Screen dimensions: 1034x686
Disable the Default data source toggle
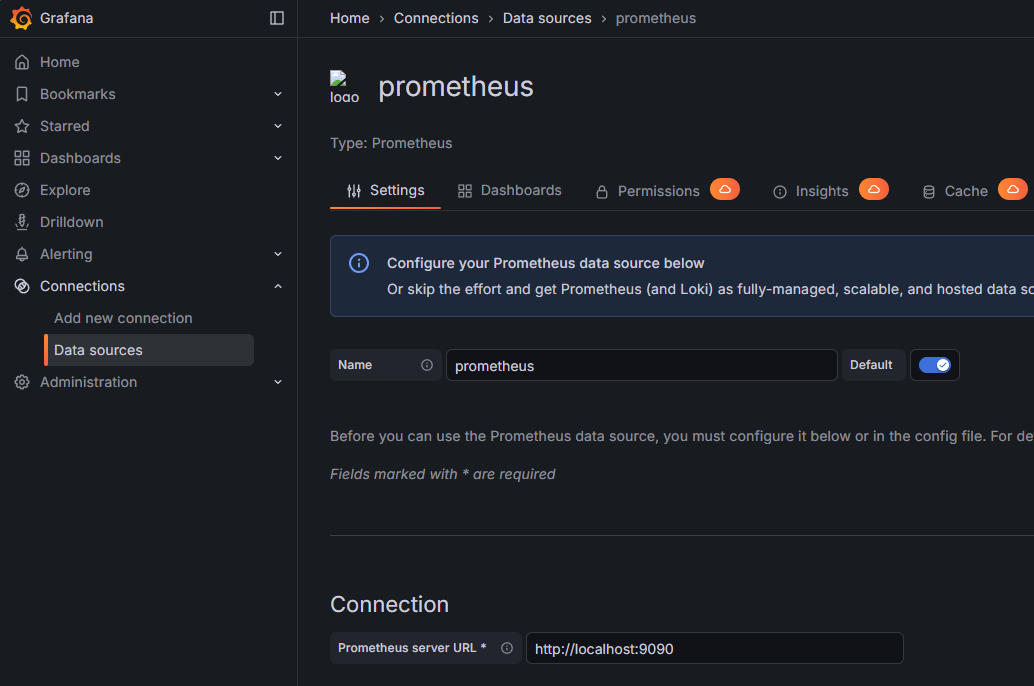934,364
